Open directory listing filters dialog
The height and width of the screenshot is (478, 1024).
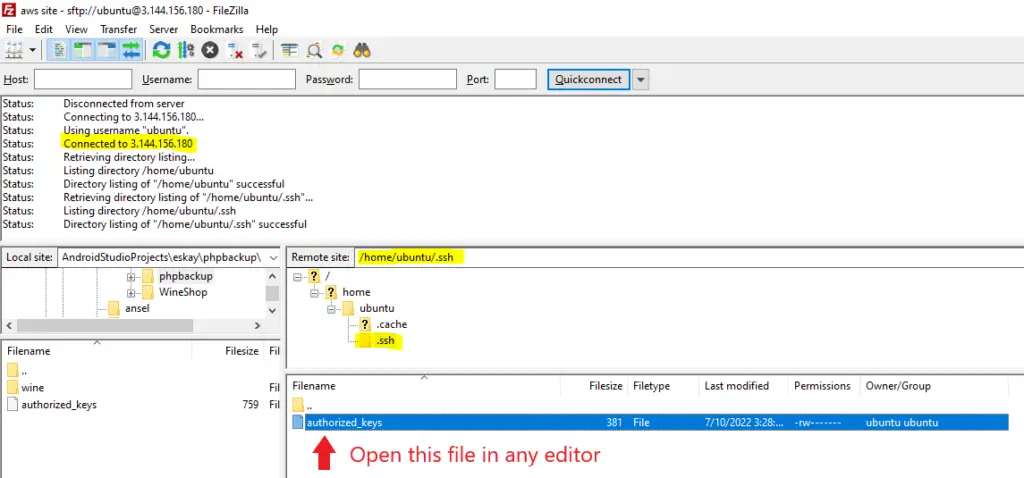pos(289,50)
